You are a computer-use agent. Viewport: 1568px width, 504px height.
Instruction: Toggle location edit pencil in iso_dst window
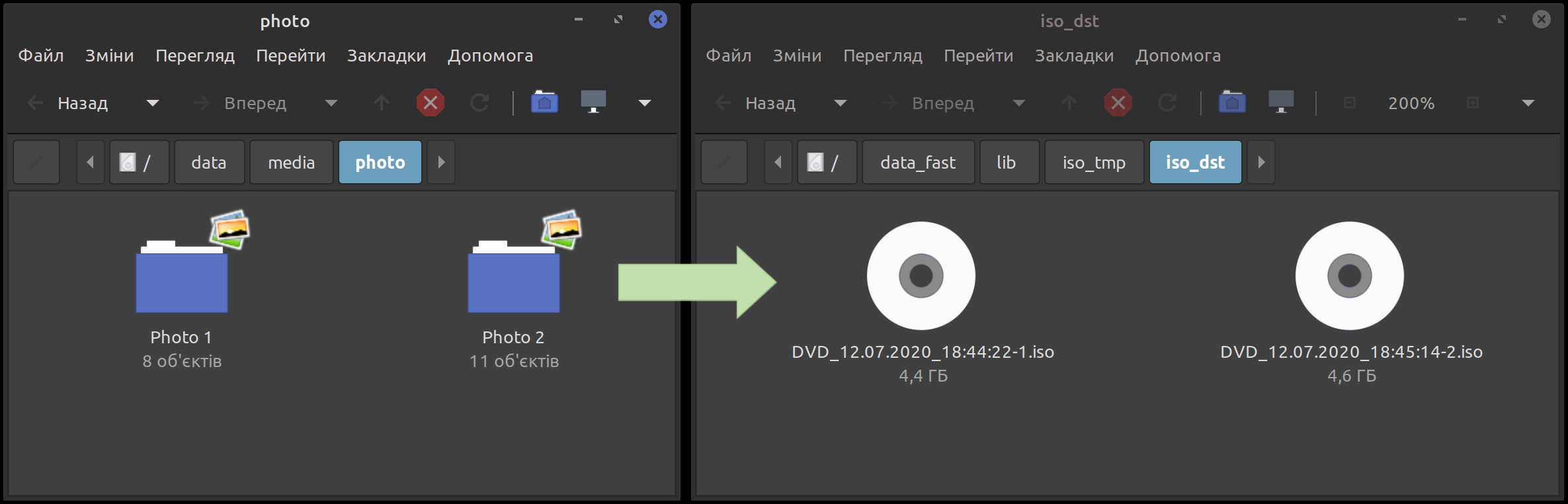pos(724,162)
